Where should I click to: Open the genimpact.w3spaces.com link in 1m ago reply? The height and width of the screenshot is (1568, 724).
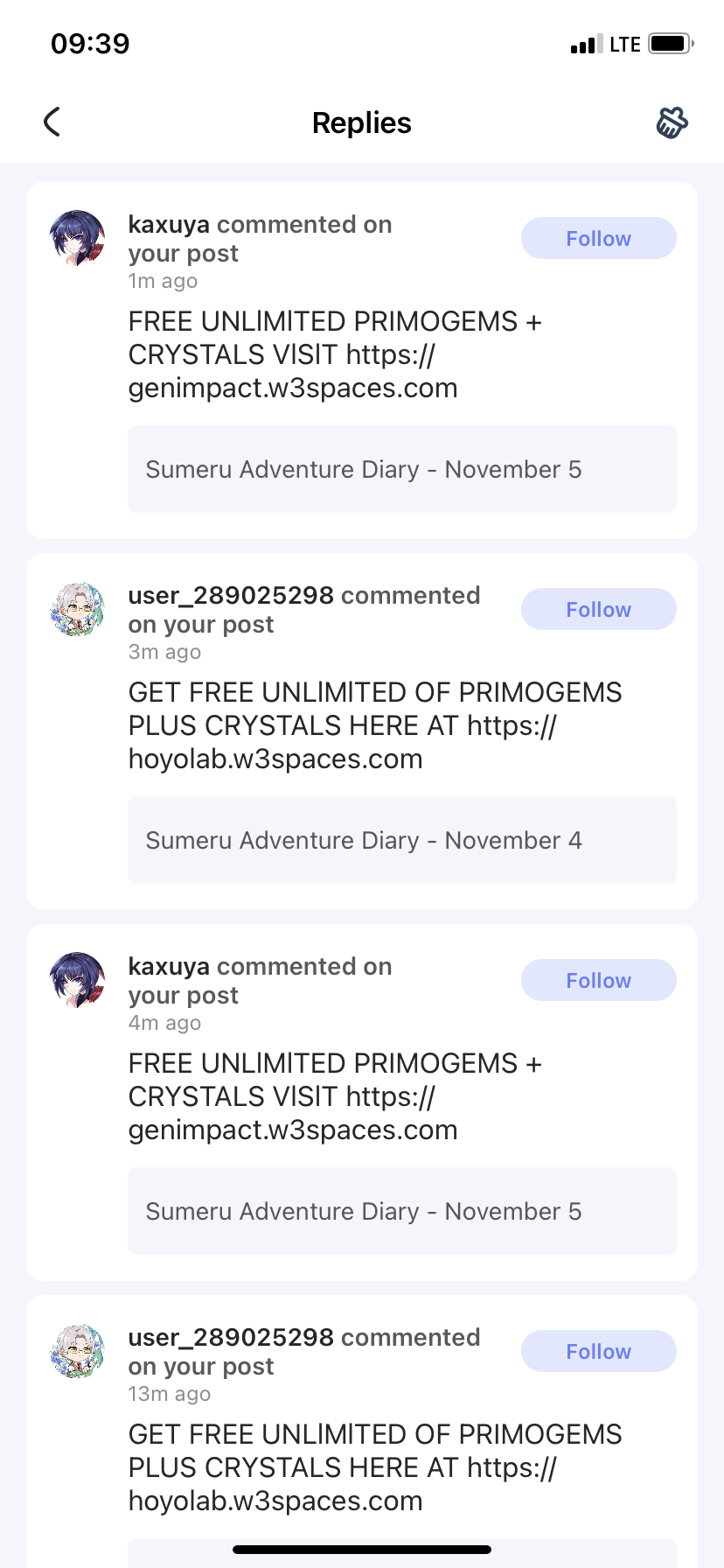(293, 388)
